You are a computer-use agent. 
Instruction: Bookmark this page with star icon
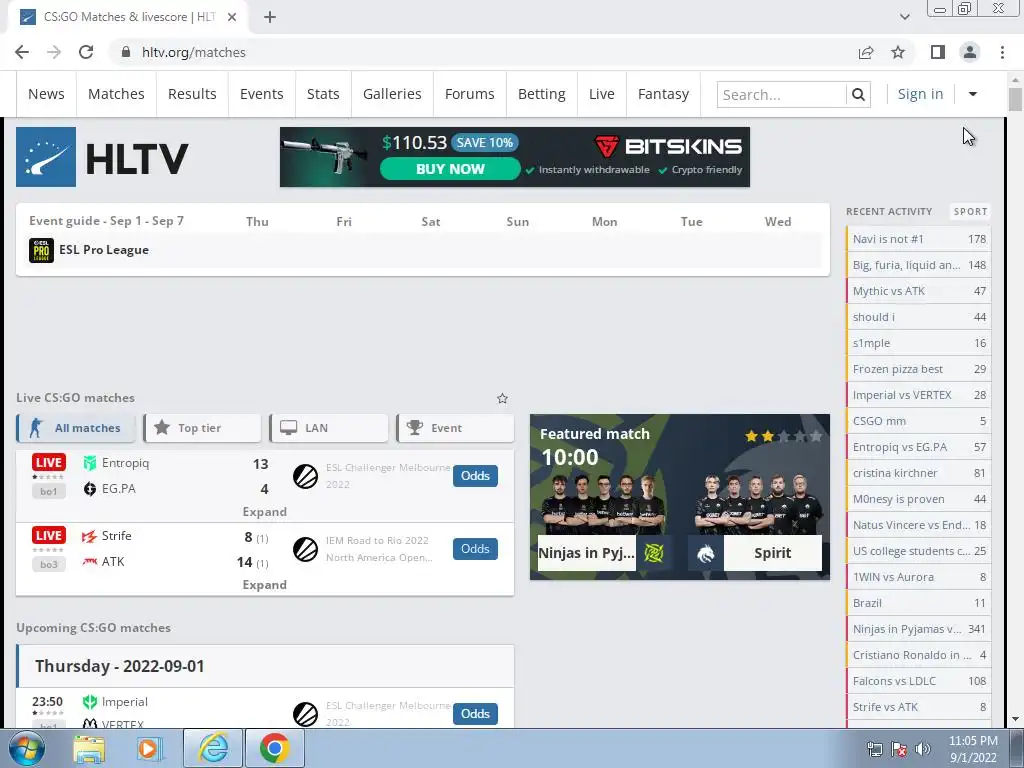[x=898, y=52]
